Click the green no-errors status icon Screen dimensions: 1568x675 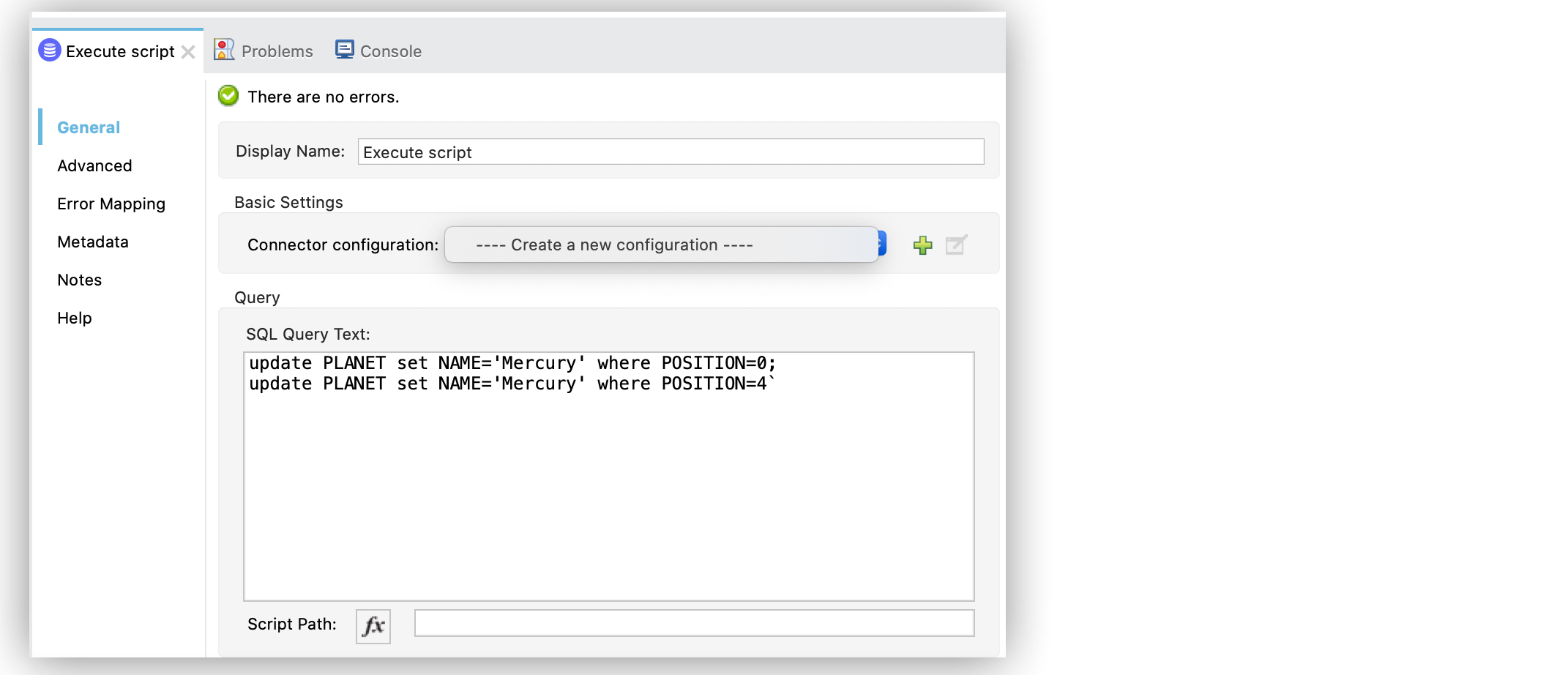tap(228, 95)
